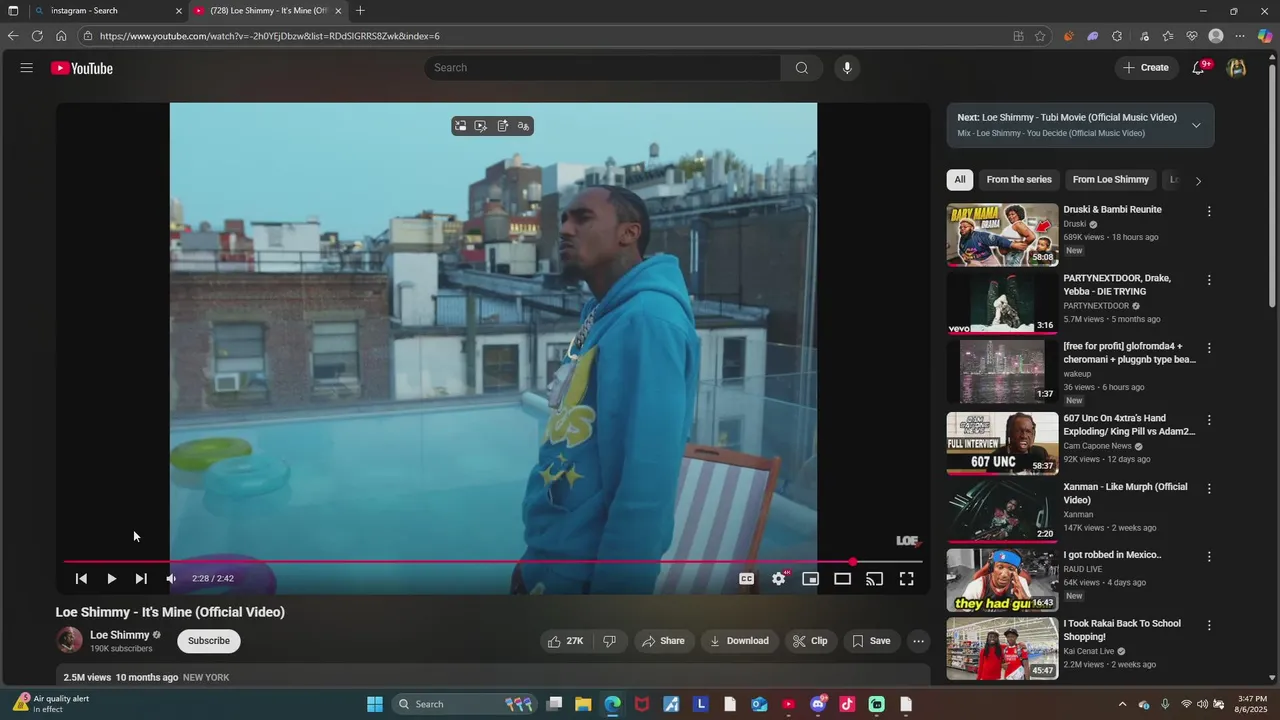Save the video to a playlist
The image size is (1280, 720).
tap(870, 641)
